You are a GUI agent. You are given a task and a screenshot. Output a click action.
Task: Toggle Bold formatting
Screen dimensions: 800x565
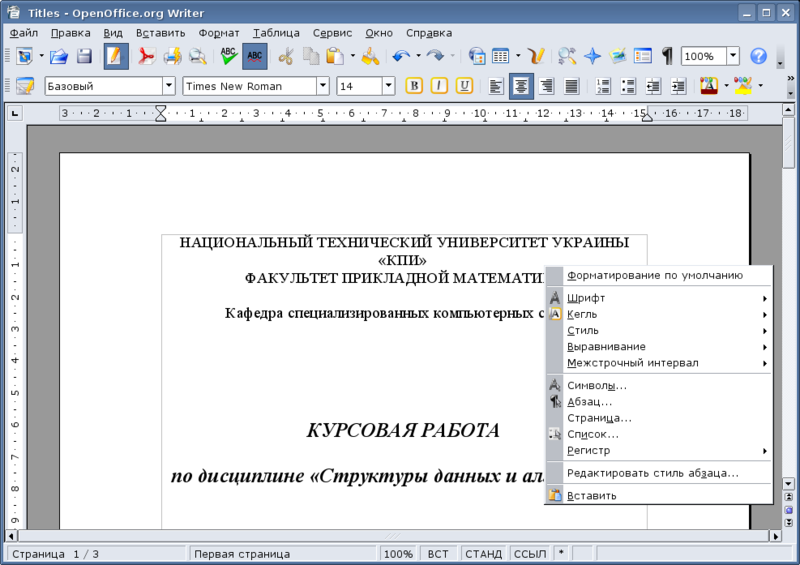pyautogui.click(x=414, y=86)
